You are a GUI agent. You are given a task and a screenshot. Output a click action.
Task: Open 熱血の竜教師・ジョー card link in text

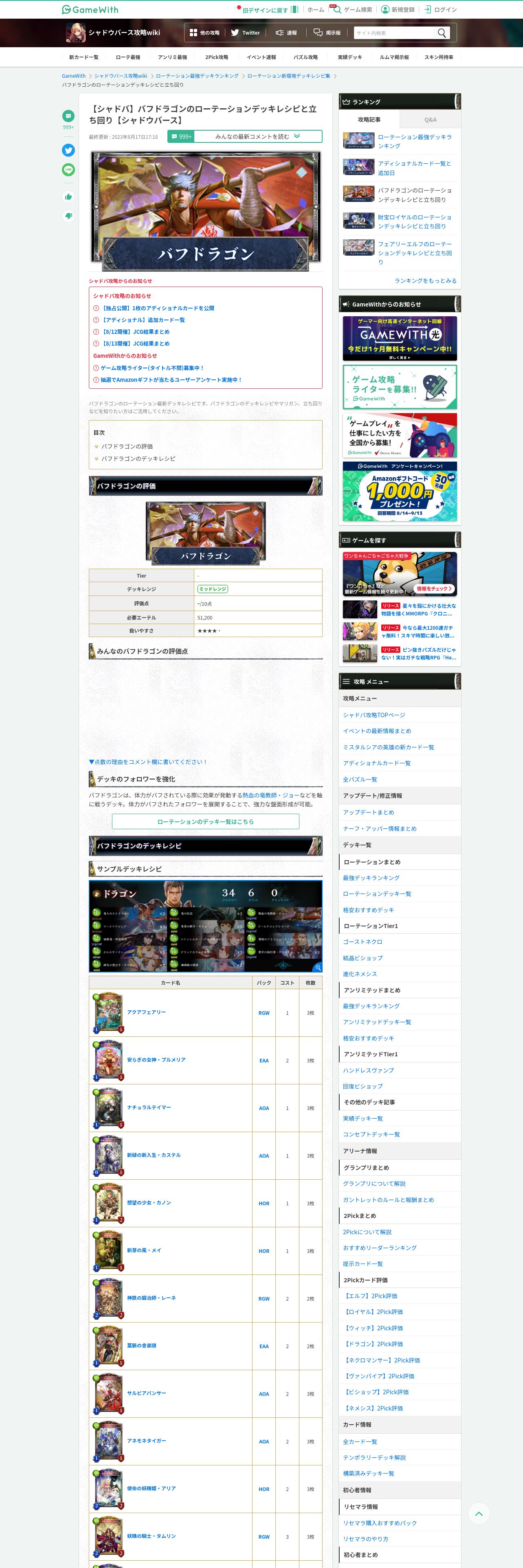click(x=272, y=795)
